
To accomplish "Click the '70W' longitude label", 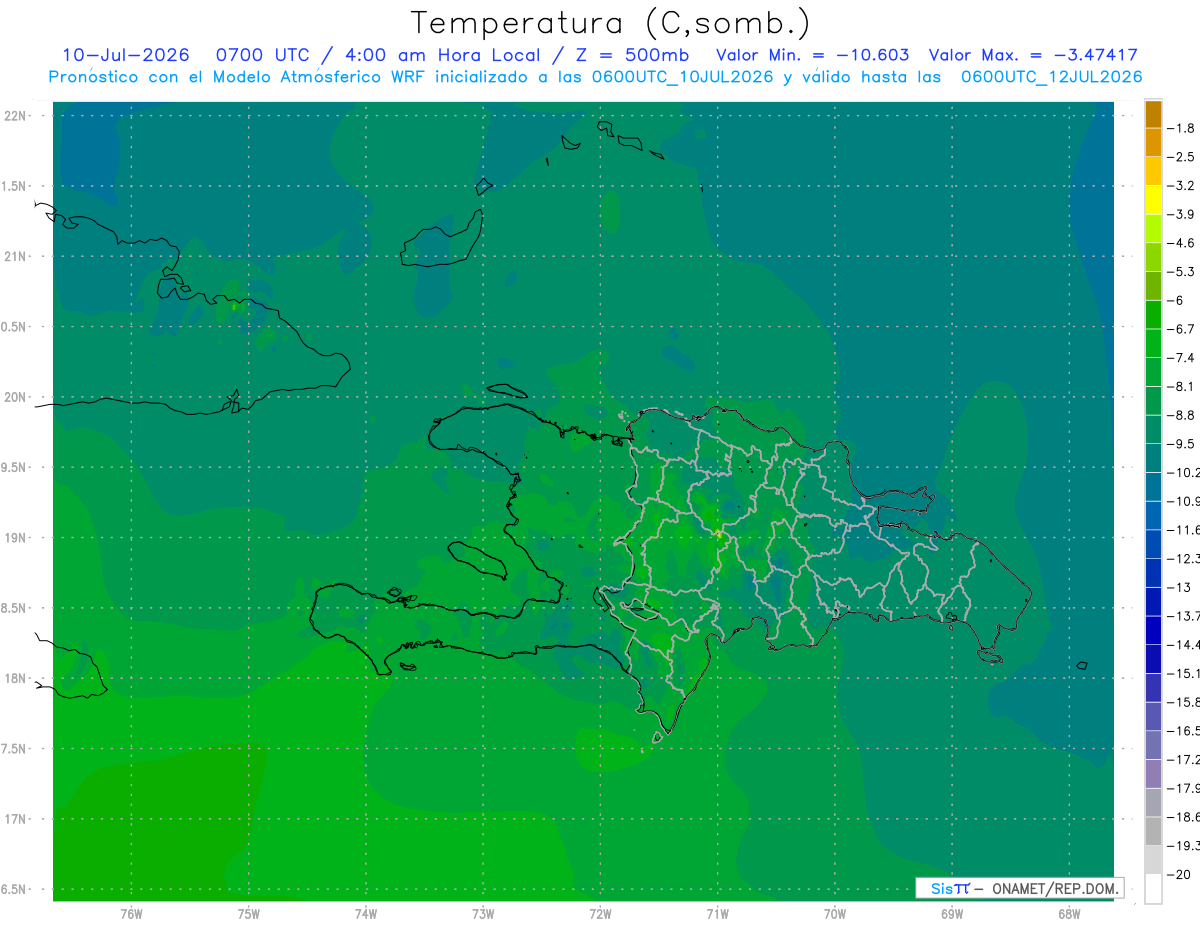I will point(835,914).
